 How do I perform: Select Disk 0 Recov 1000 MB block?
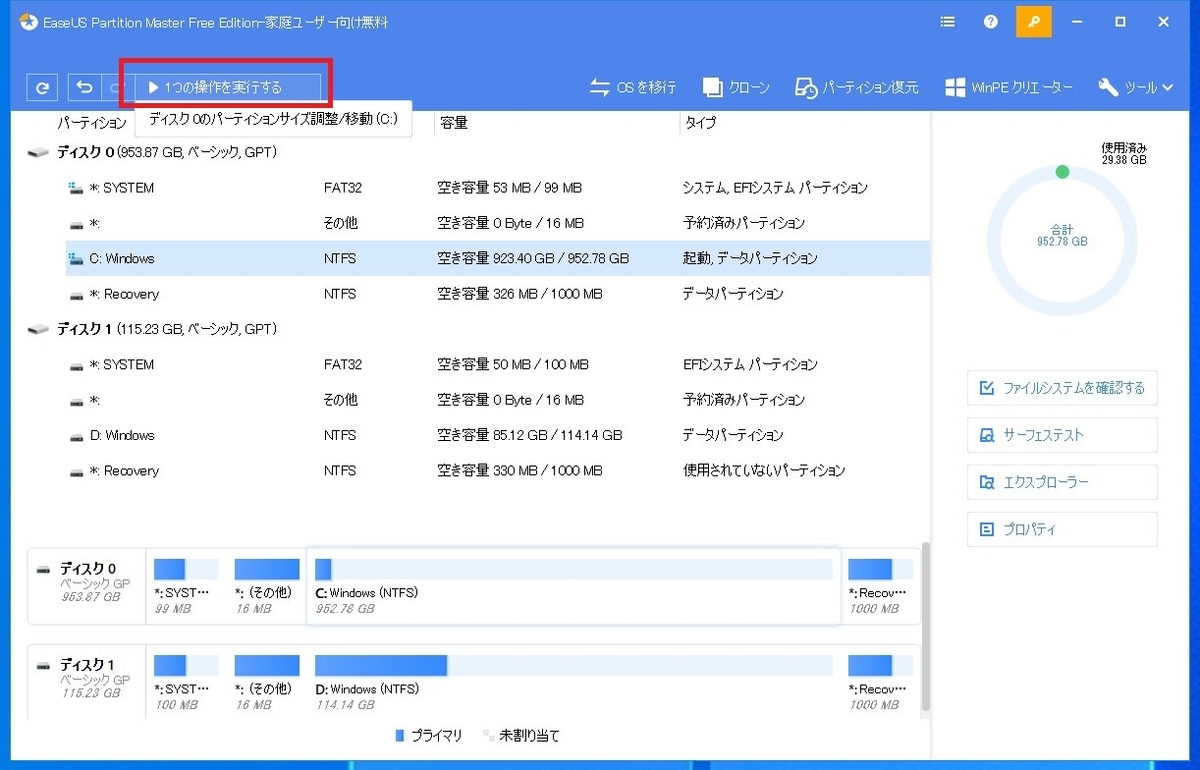point(883,586)
